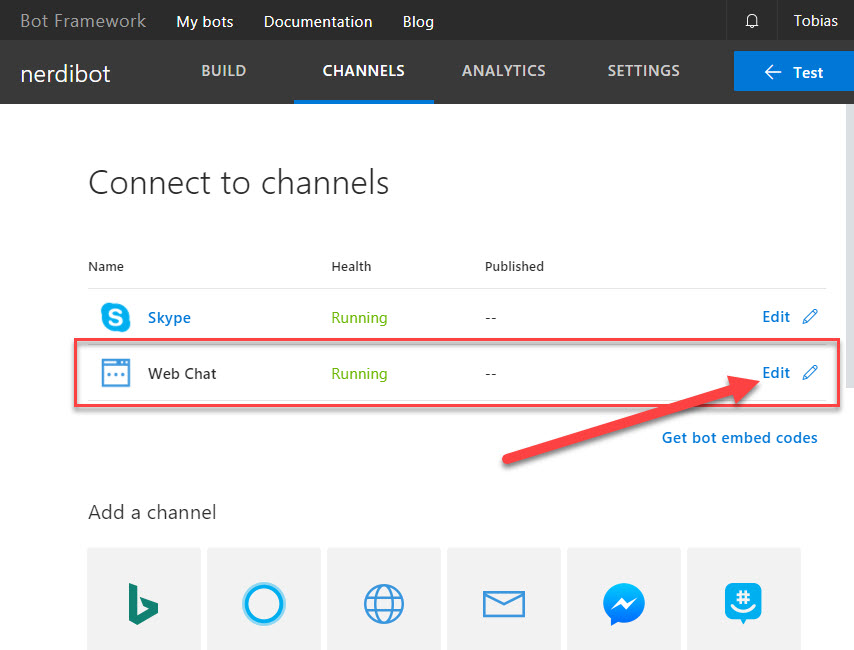Click the Web Chat window icon
Viewport: 854px width, 650px height.
[115, 373]
